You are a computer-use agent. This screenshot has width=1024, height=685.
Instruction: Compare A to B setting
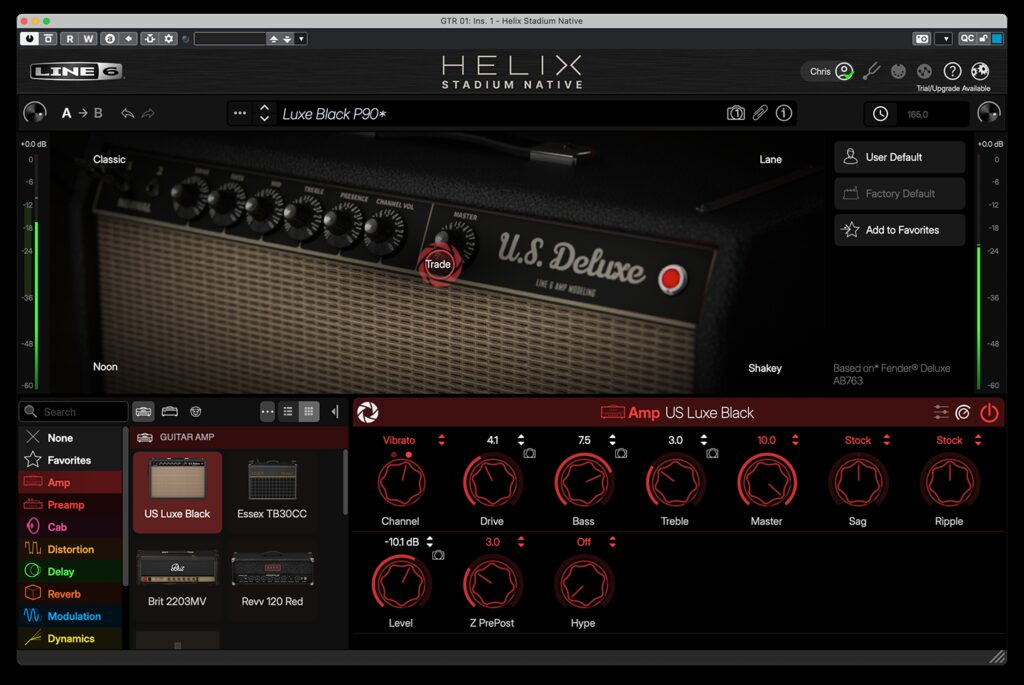tap(82, 113)
